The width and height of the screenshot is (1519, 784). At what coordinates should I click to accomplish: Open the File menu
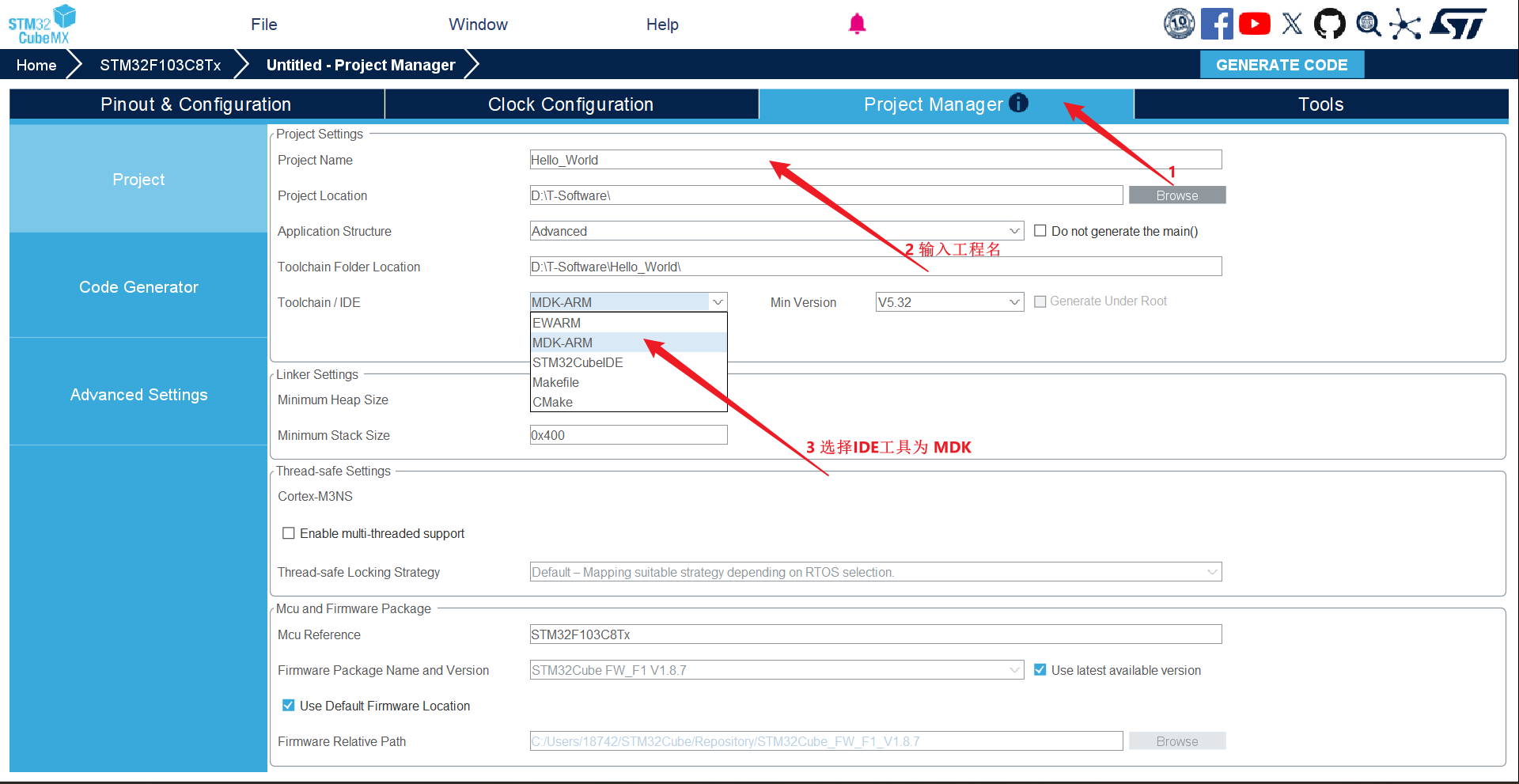[264, 25]
